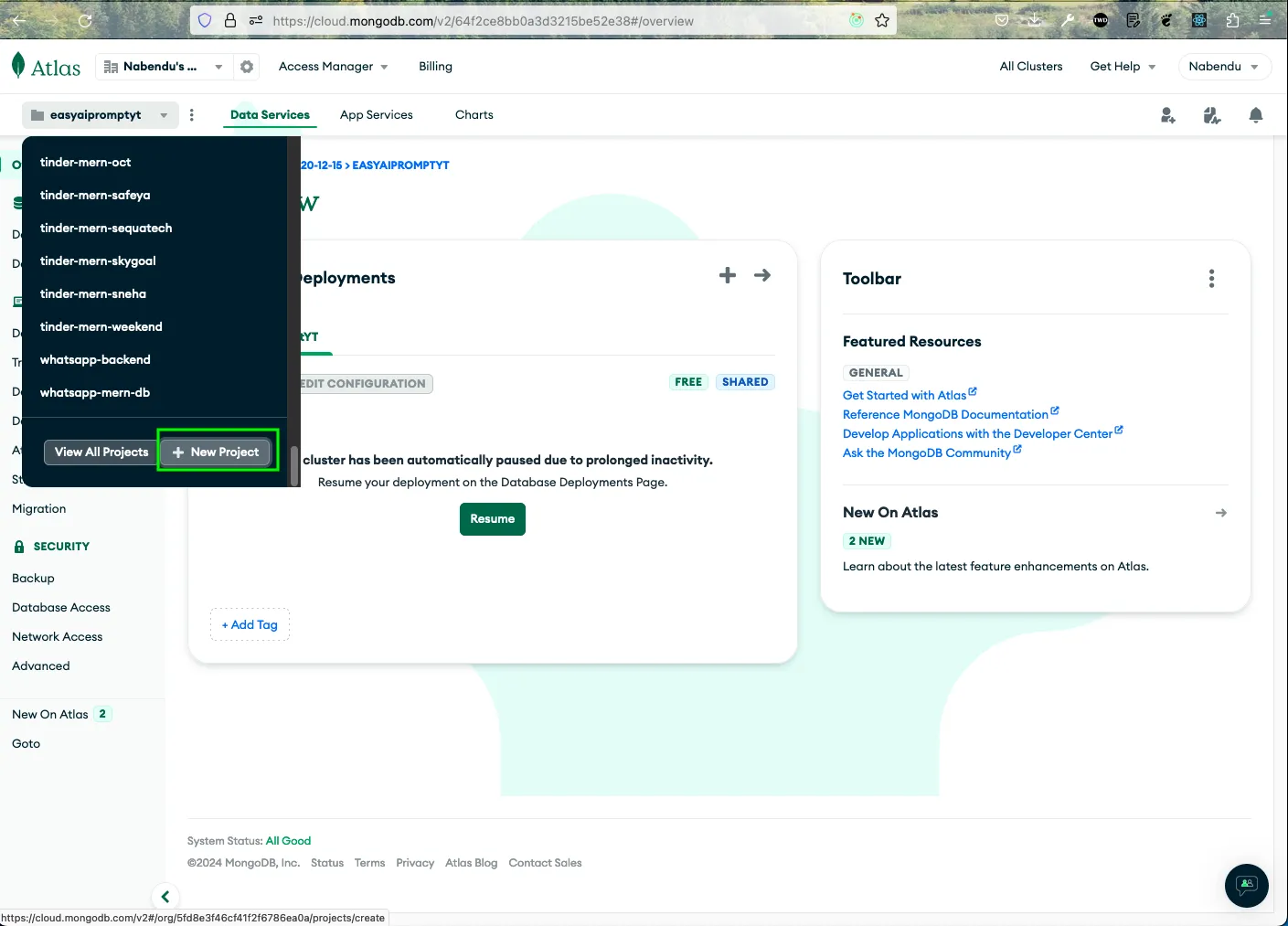Viewport: 1288px width, 926px height.
Task: Open project activity feed icon
Action: 1212,115
